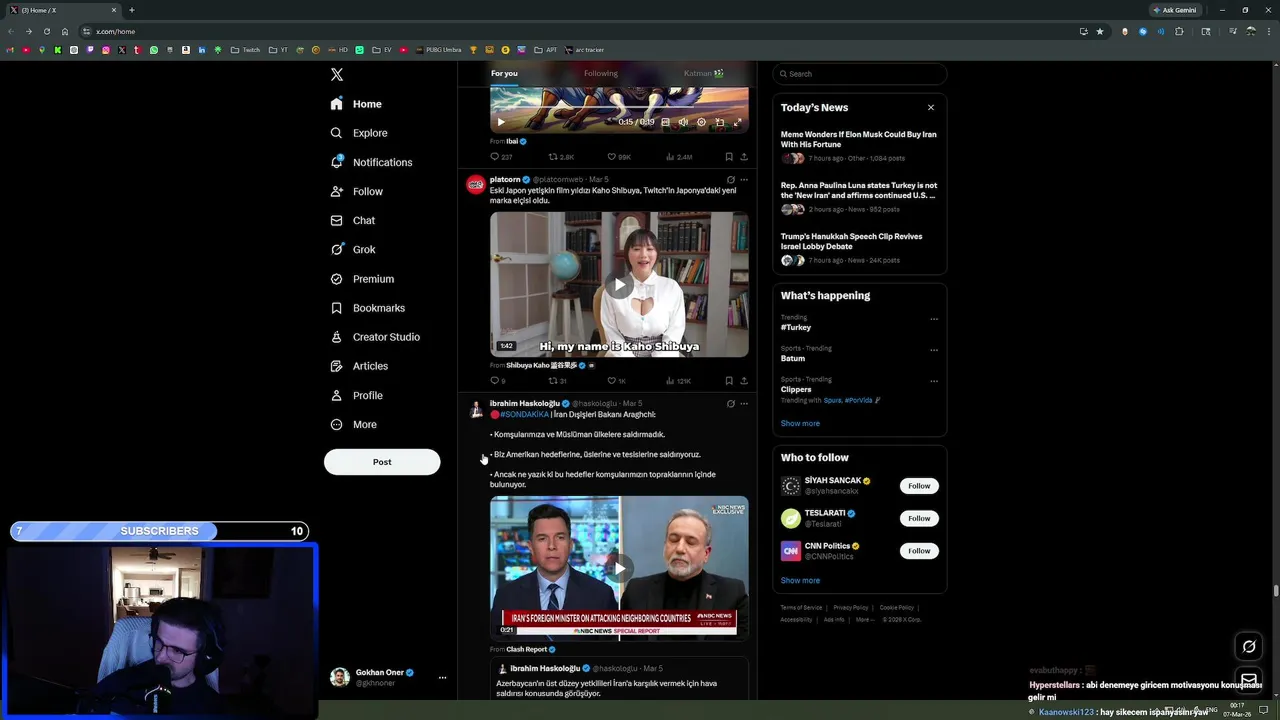Click the Follow sidebar person icon
This screenshot has width=1280, height=720.
coord(336,191)
